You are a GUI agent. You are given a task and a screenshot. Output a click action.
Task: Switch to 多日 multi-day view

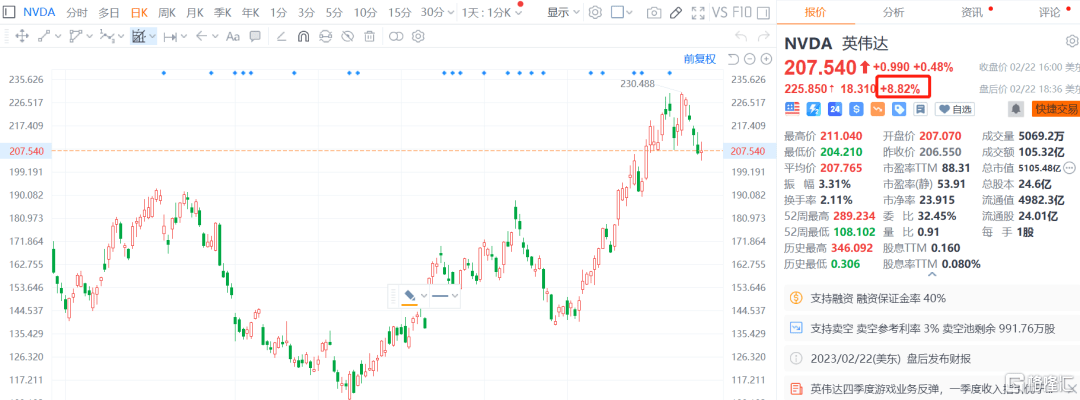tap(108, 12)
